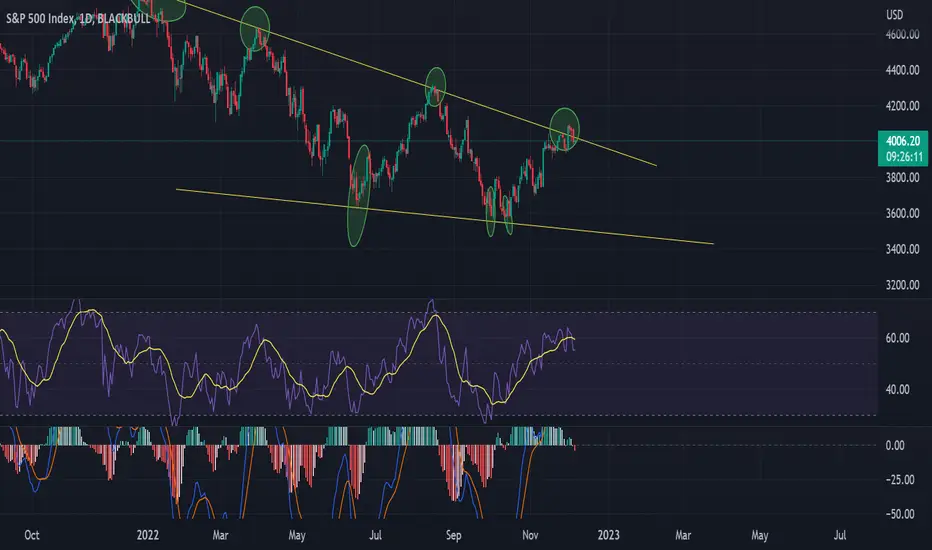Image resolution: width=932 pixels, height=550 pixels.
Task: Click the 1D interval label in title
Action: (86, 18)
